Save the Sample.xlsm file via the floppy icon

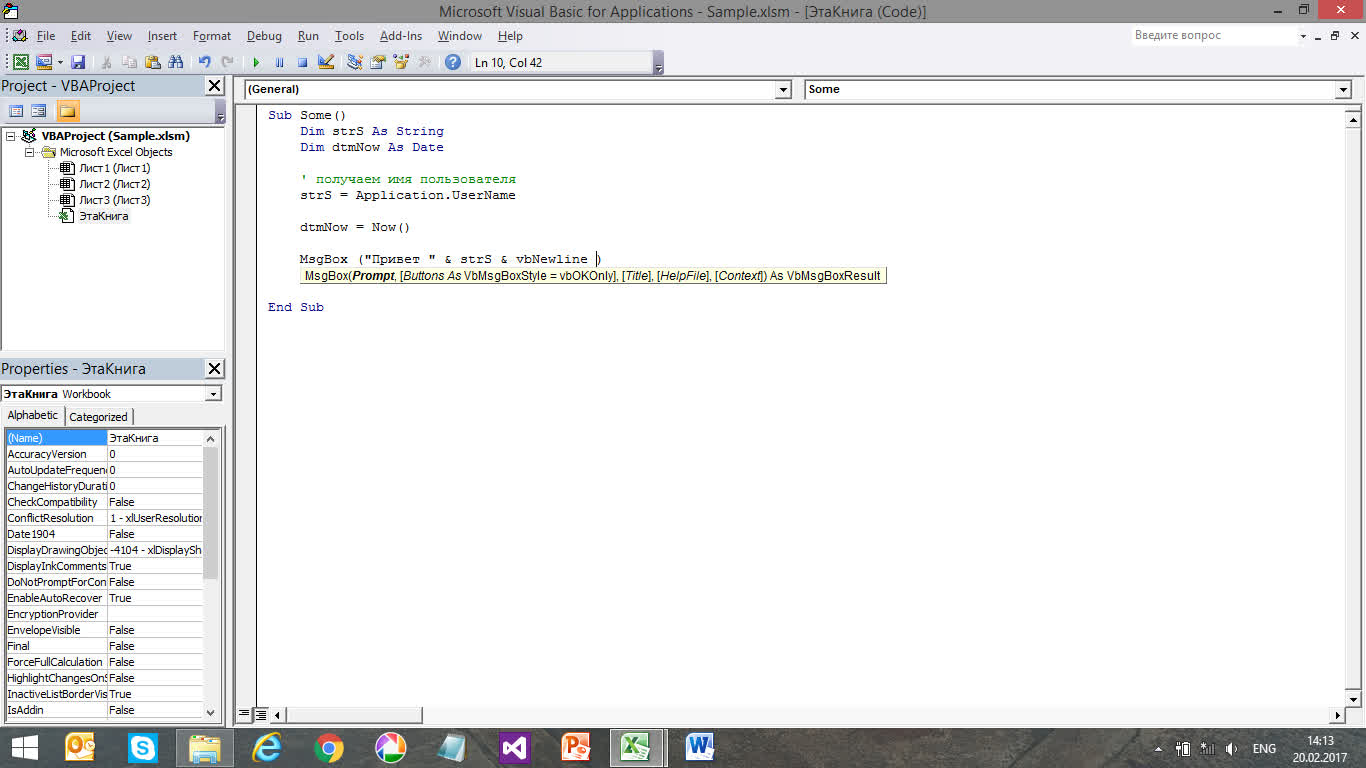tap(78, 62)
